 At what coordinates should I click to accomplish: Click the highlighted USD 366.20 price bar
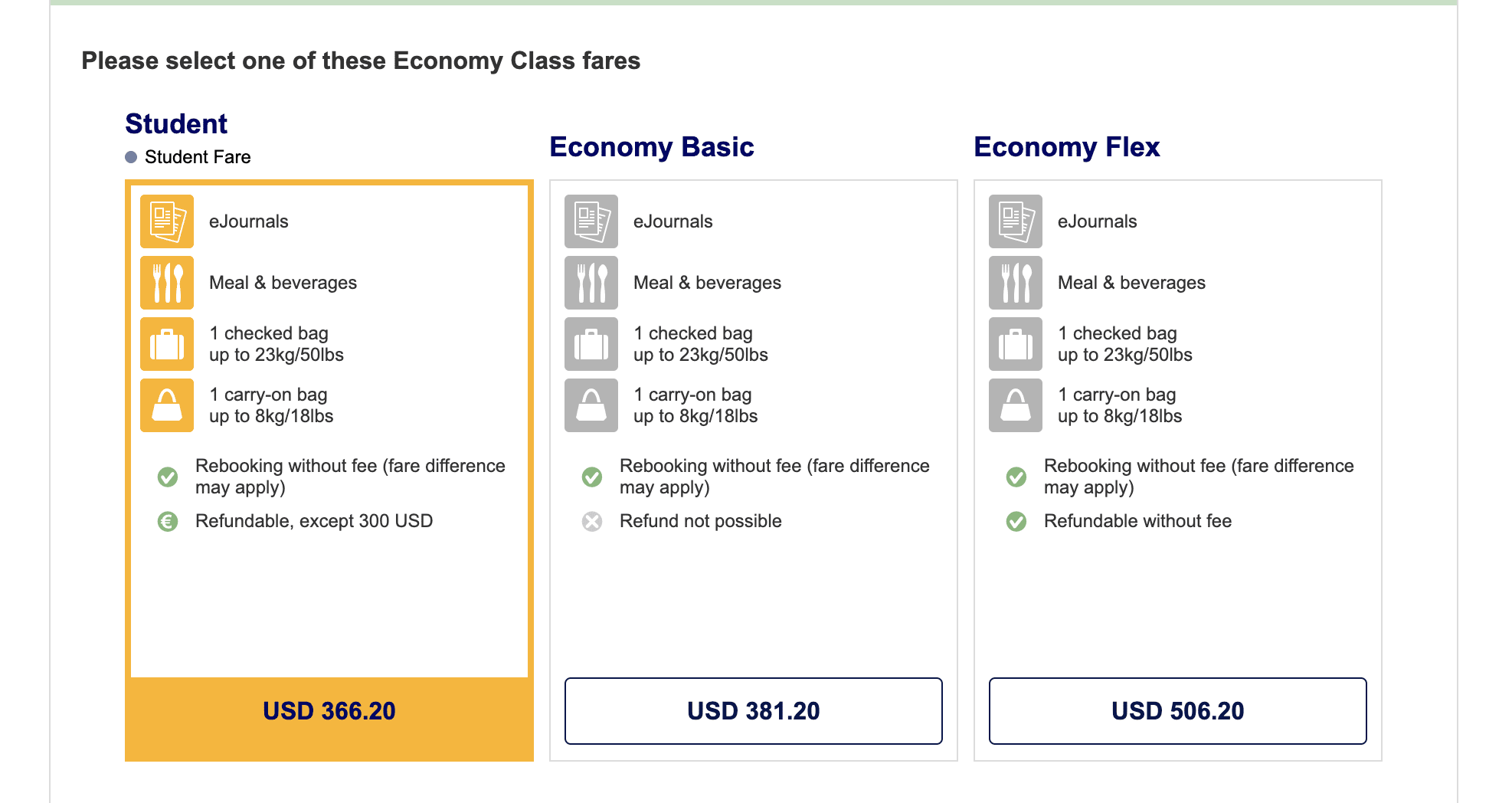[329, 711]
